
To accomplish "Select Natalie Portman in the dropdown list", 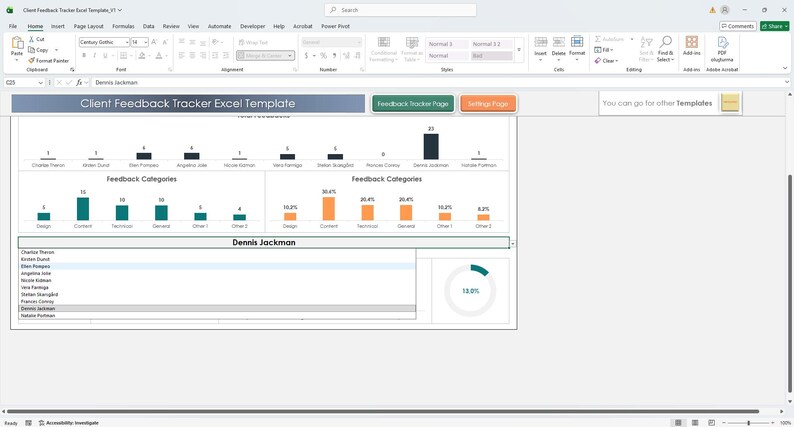I will [x=217, y=315].
